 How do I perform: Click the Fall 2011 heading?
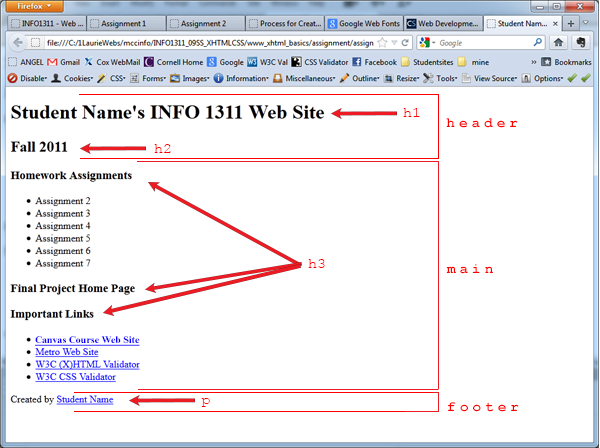(39, 147)
